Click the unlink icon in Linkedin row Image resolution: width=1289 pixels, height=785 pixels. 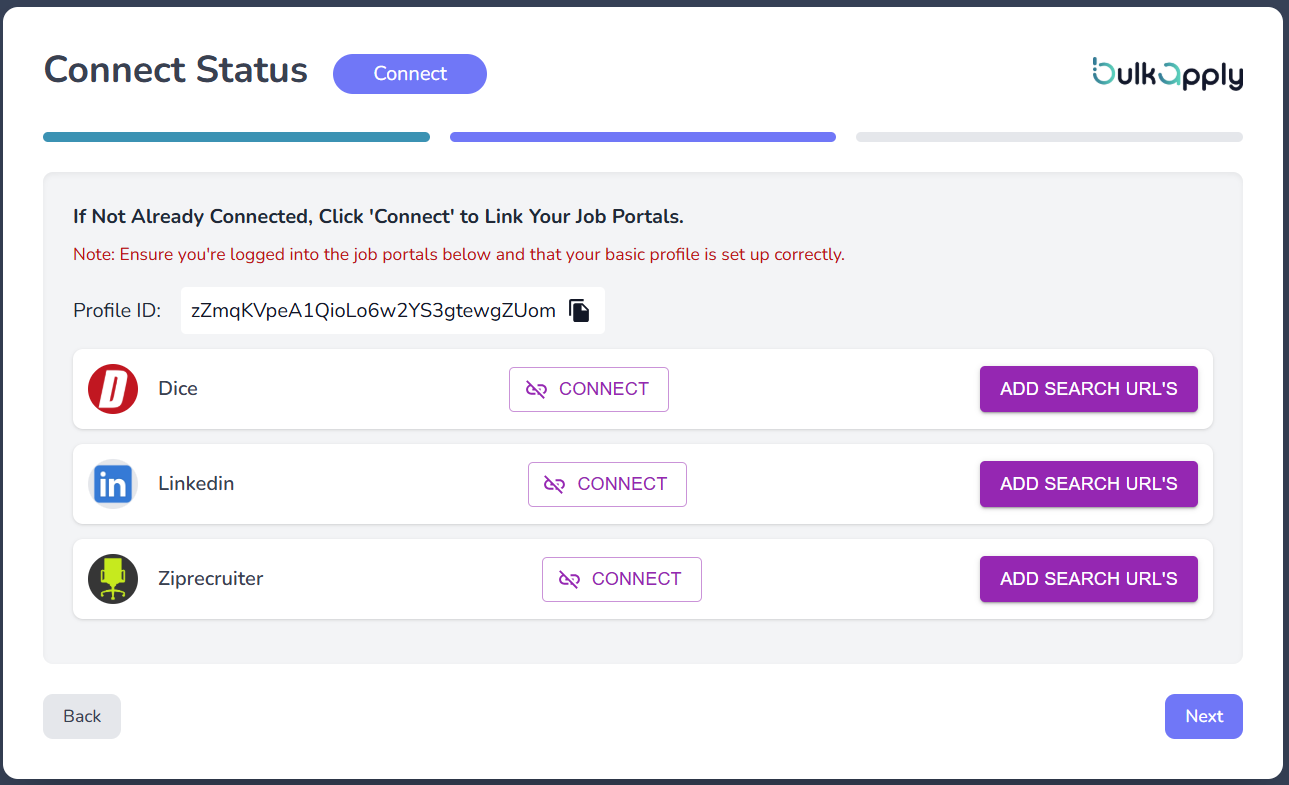[x=554, y=485]
